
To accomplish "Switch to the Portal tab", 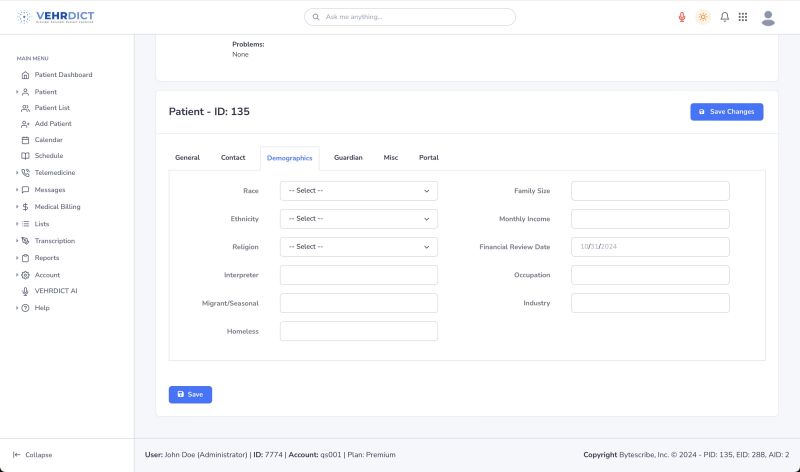I will click(429, 158).
